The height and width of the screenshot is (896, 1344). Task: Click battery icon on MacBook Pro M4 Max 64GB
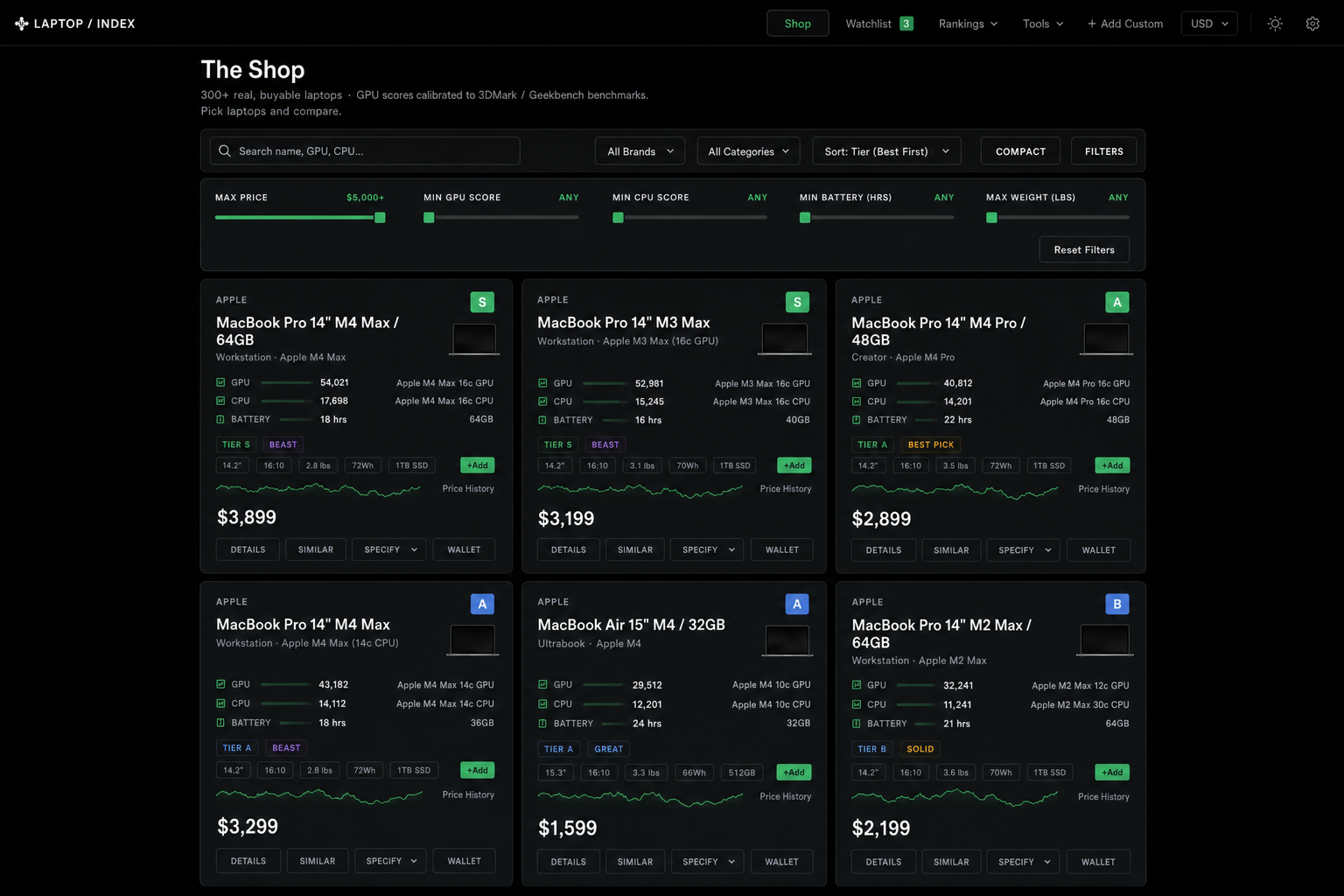(x=220, y=419)
